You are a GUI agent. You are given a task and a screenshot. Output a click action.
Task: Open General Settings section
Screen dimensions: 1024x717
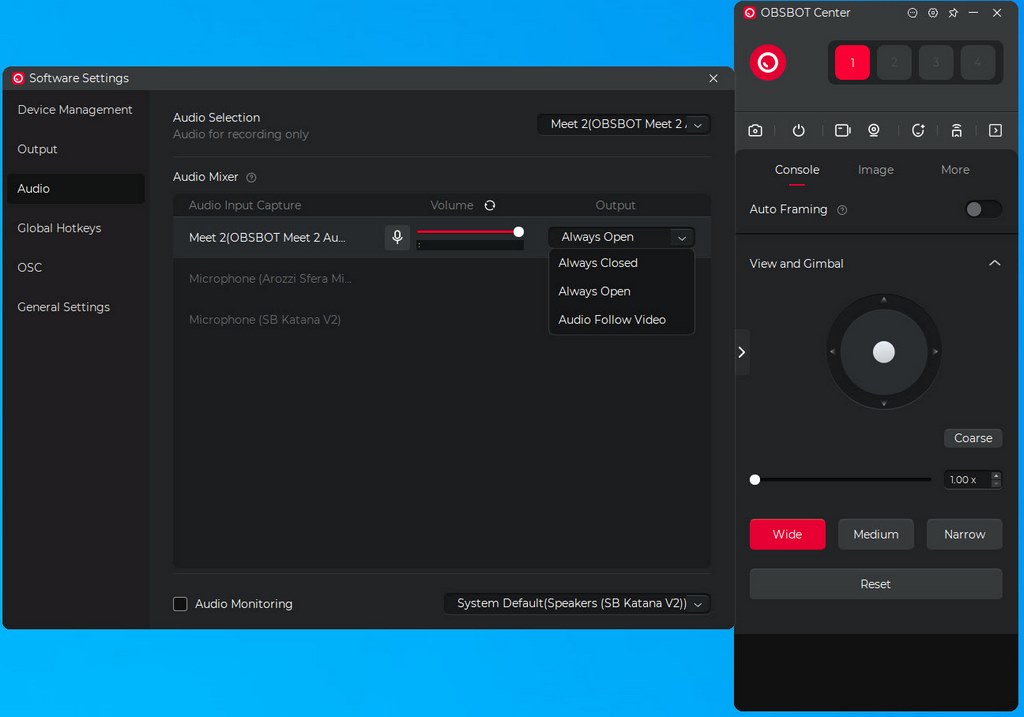pyautogui.click(x=75, y=307)
